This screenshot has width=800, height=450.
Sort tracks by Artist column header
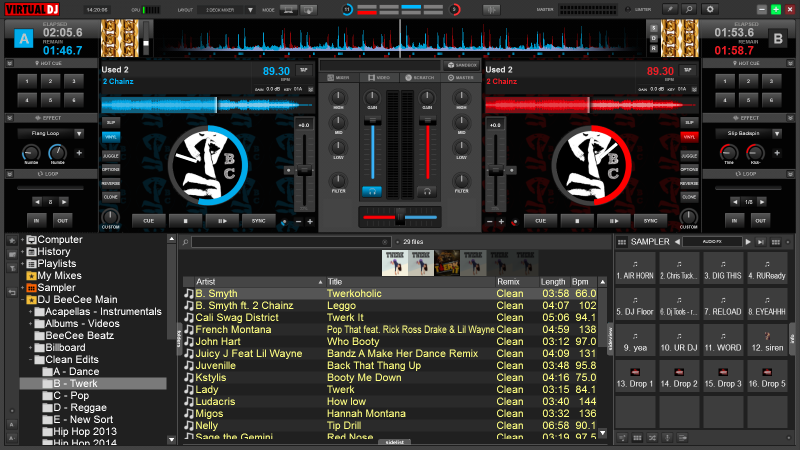click(x=259, y=282)
